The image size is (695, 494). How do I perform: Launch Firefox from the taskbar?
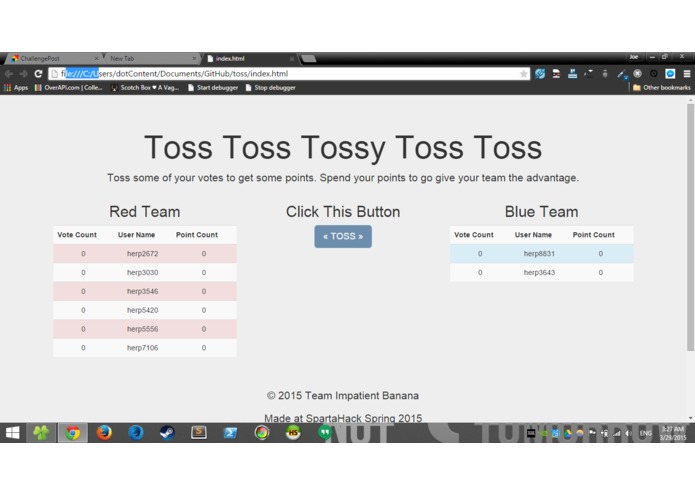point(104,433)
